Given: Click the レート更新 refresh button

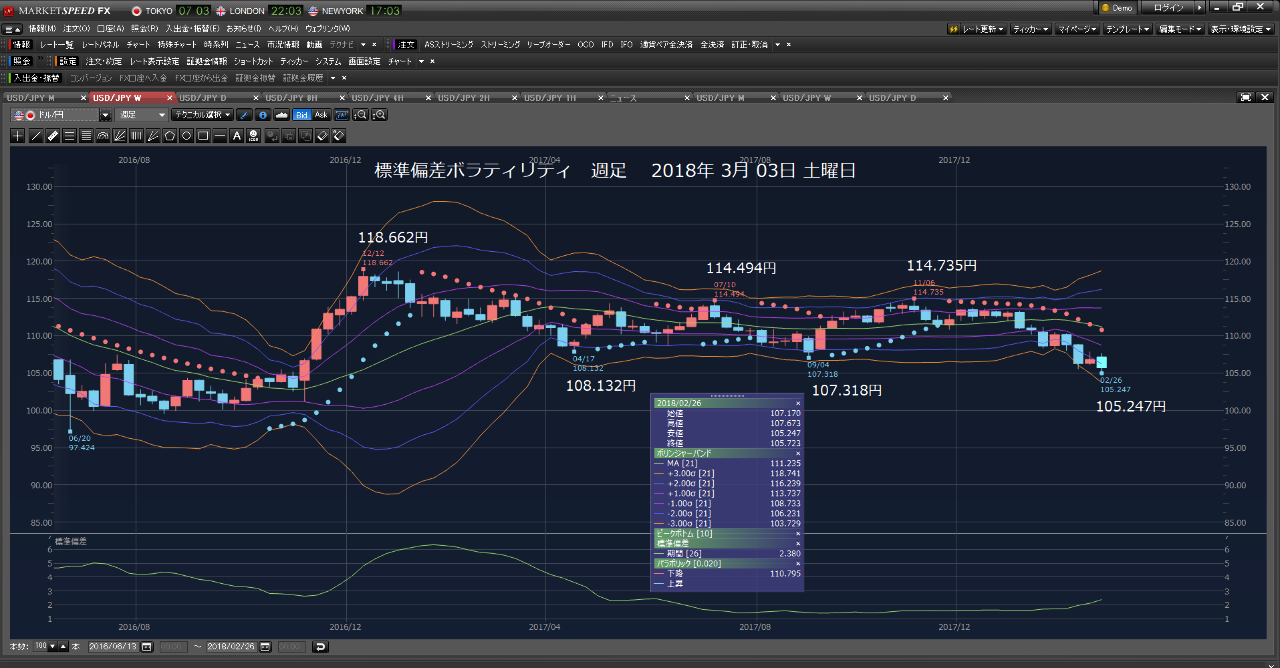Looking at the screenshot, I should [980, 29].
